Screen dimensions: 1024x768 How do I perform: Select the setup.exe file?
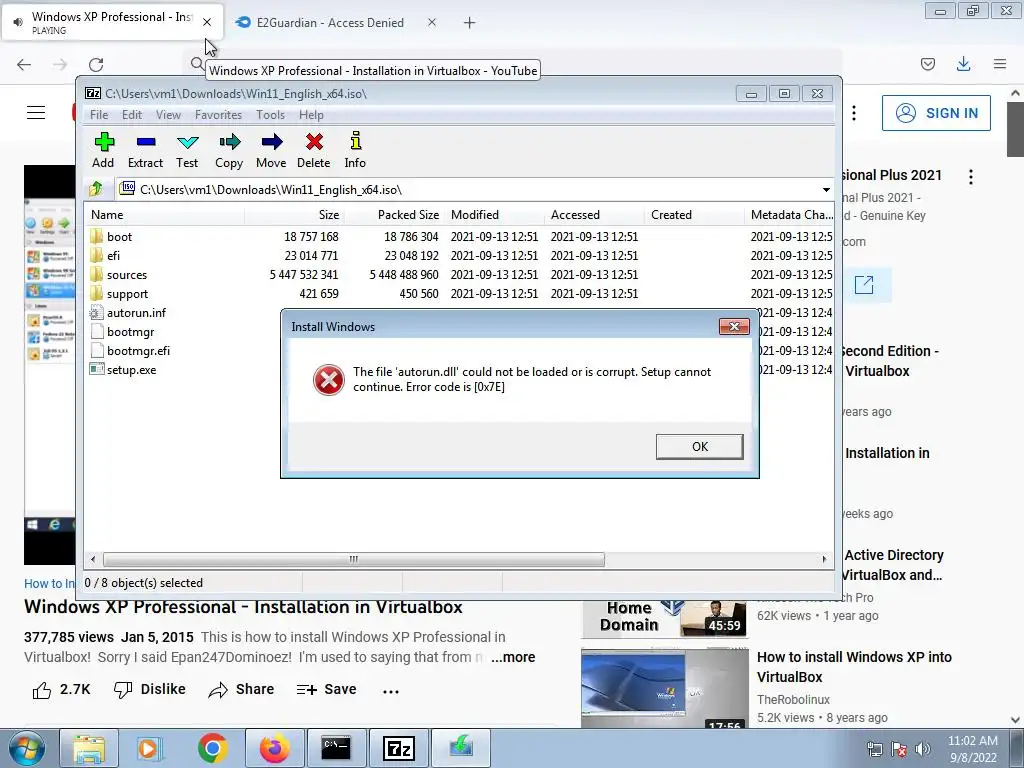coord(131,370)
